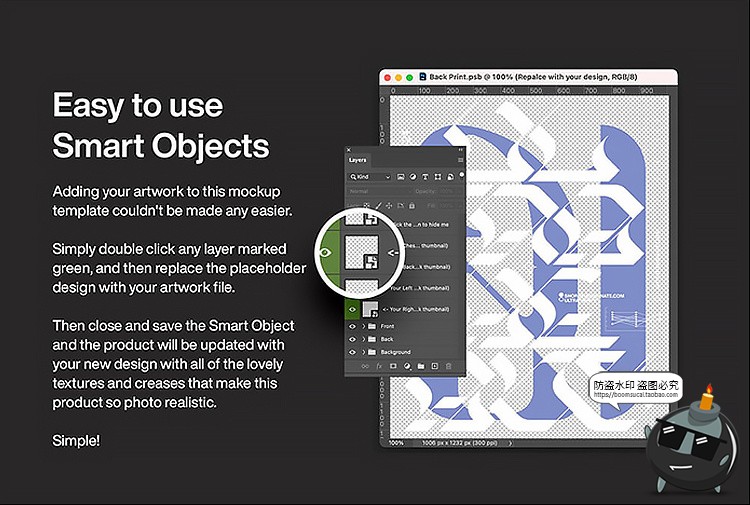
Task: Hide the Front group layer
Action: pos(351,326)
